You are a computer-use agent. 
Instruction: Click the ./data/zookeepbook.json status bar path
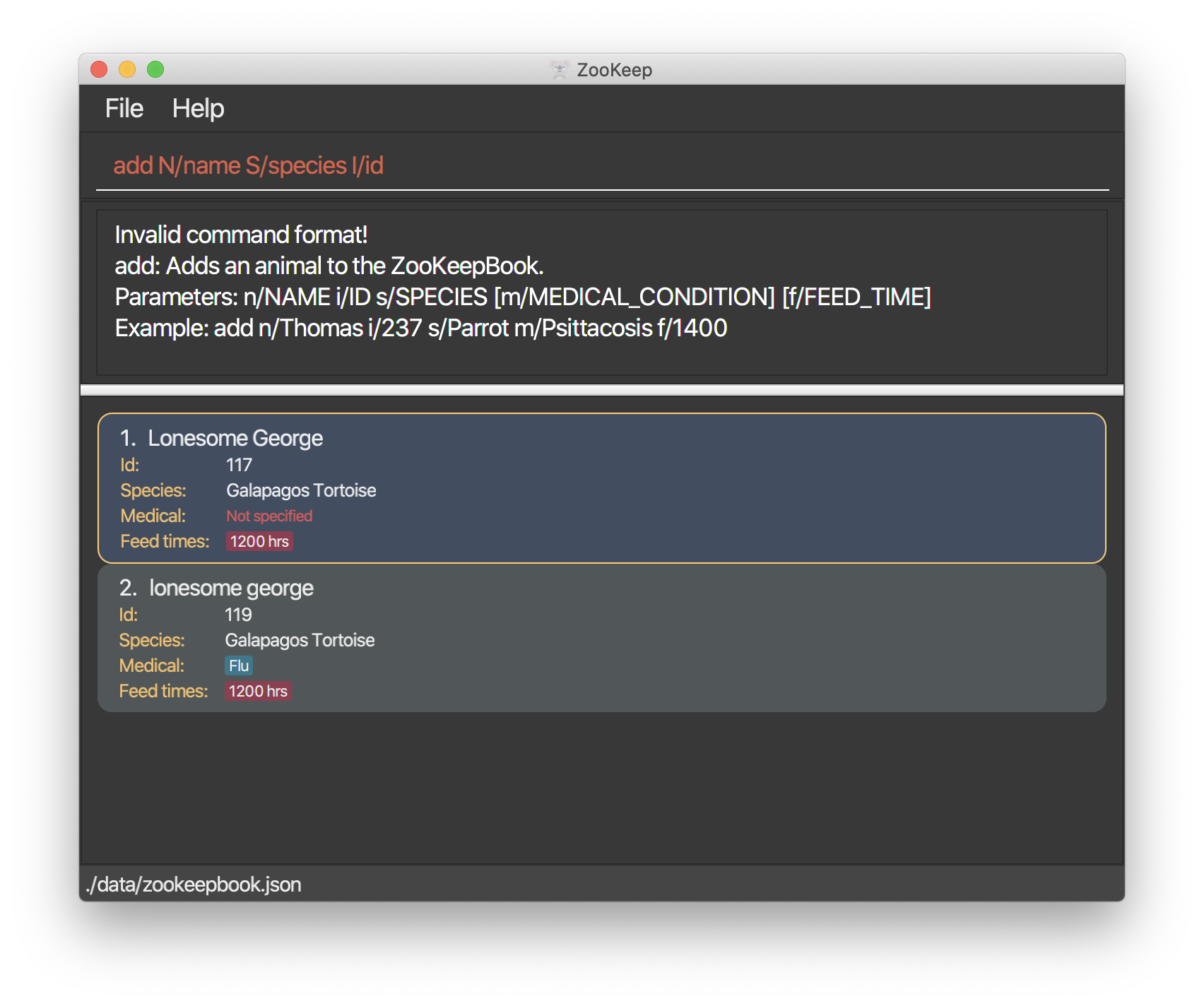(193, 884)
